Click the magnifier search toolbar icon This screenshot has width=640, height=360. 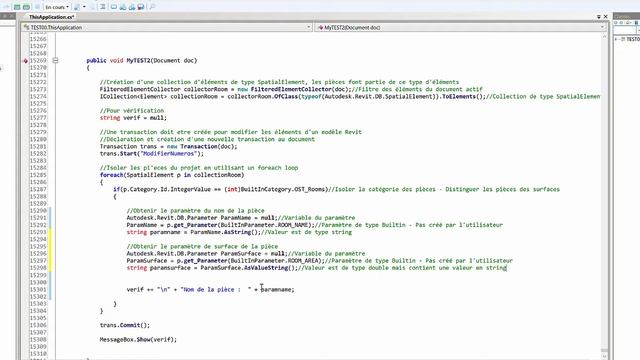152,7
